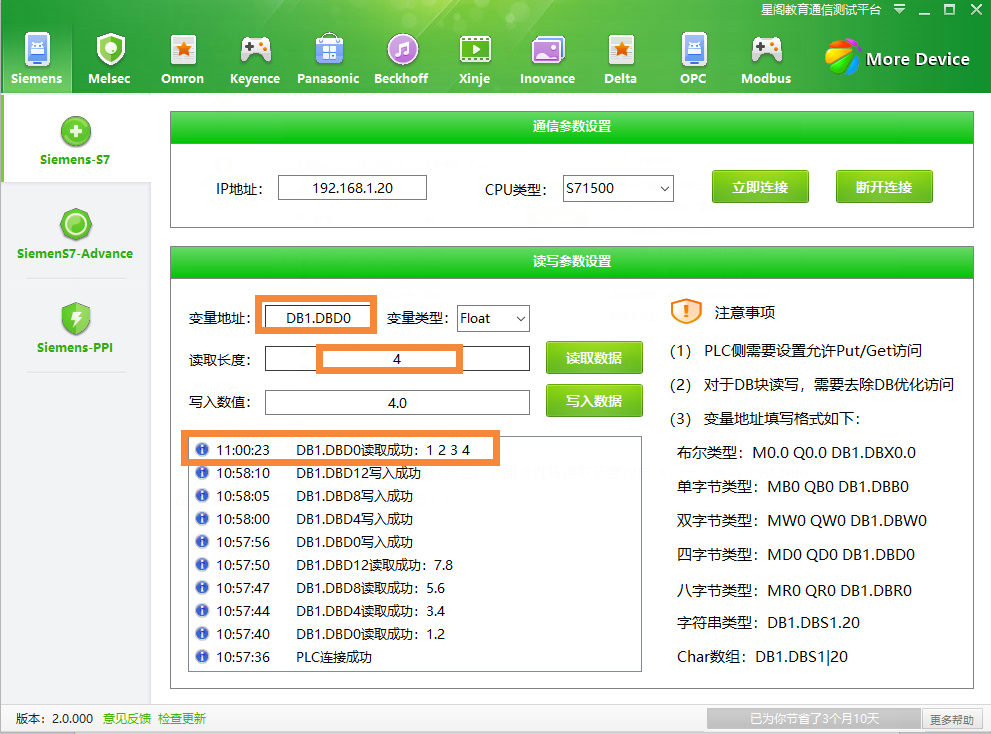Click the 通信参数设置 header
The image size is (991, 734).
(x=572, y=127)
